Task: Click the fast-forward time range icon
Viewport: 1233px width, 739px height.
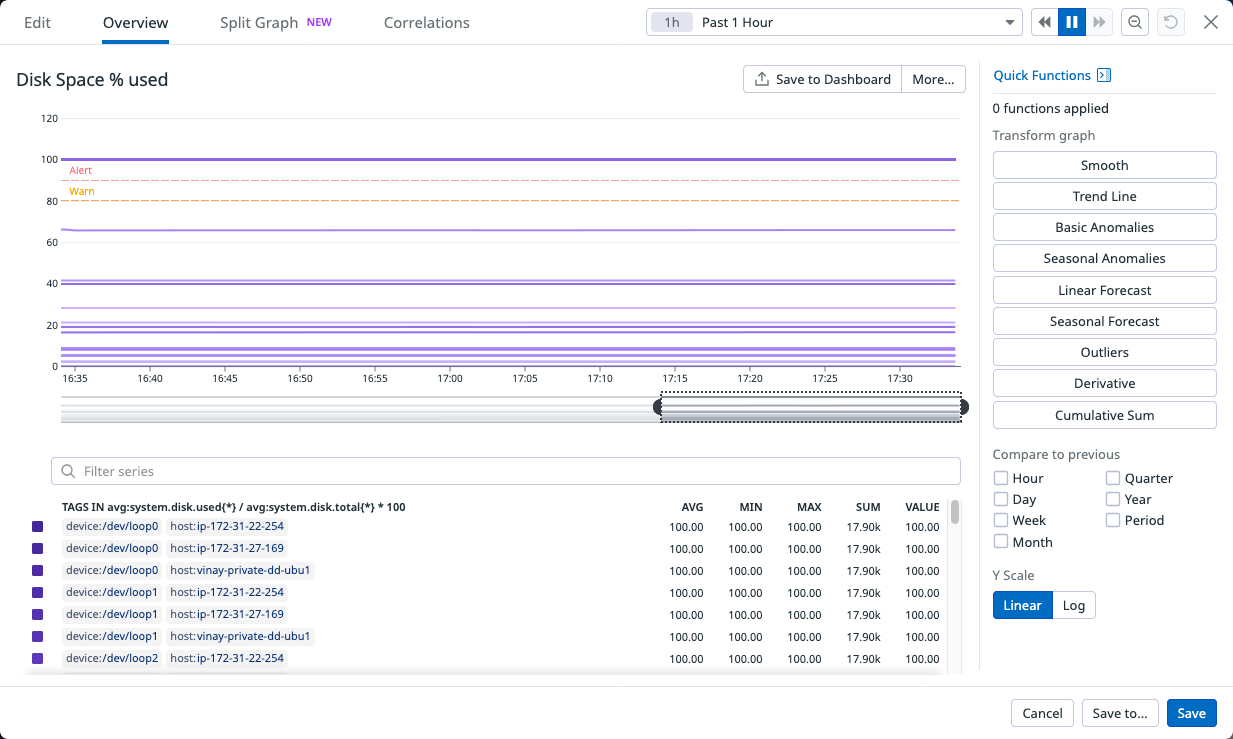Action: (1099, 23)
